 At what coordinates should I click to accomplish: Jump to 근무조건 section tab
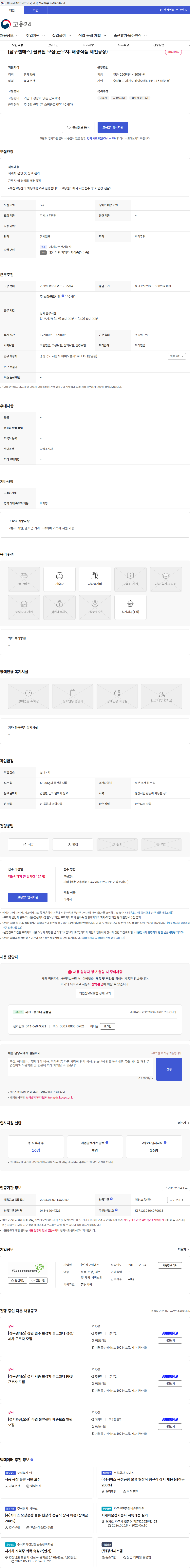(53, 45)
